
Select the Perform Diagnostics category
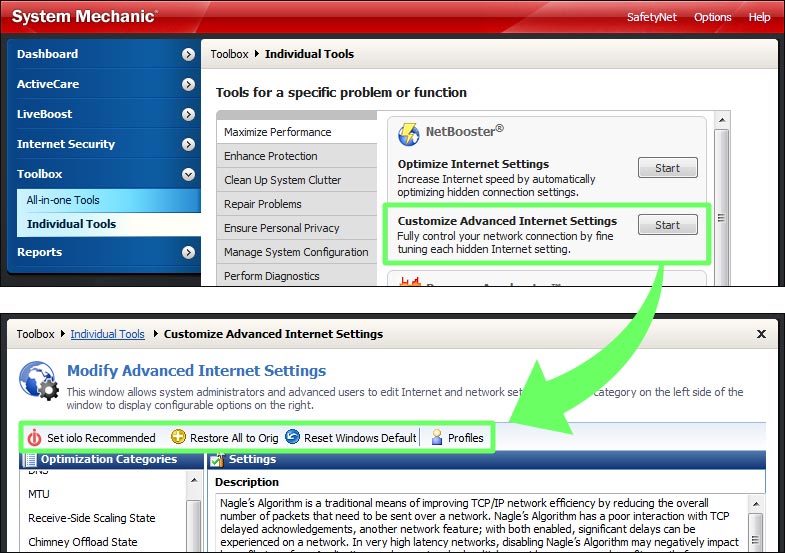297,276
